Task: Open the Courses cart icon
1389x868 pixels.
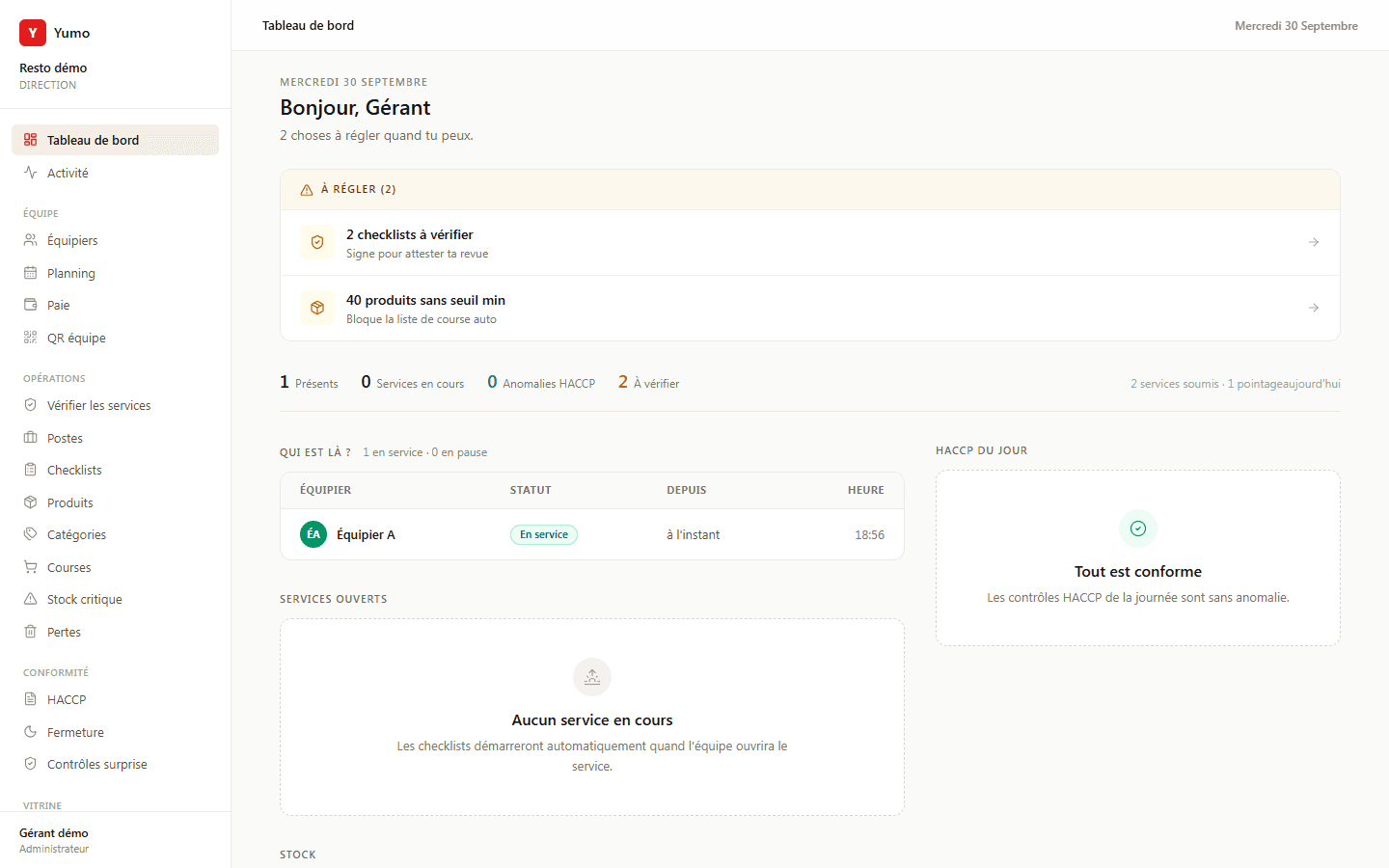Action: (31, 567)
